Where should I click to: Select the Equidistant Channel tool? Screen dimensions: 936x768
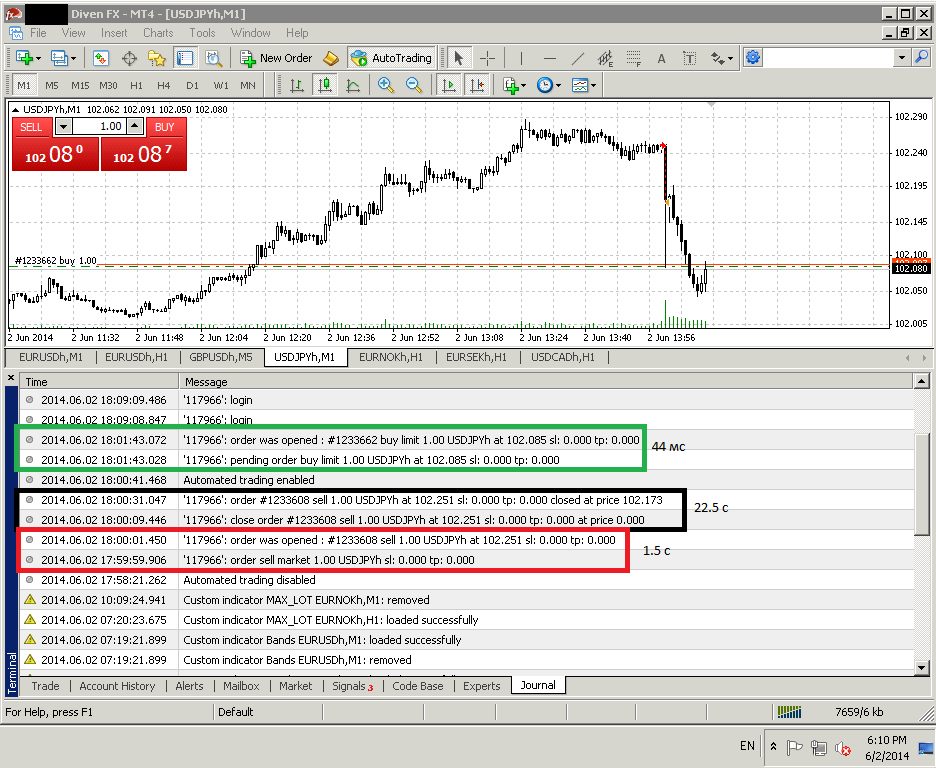(x=605, y=58)
